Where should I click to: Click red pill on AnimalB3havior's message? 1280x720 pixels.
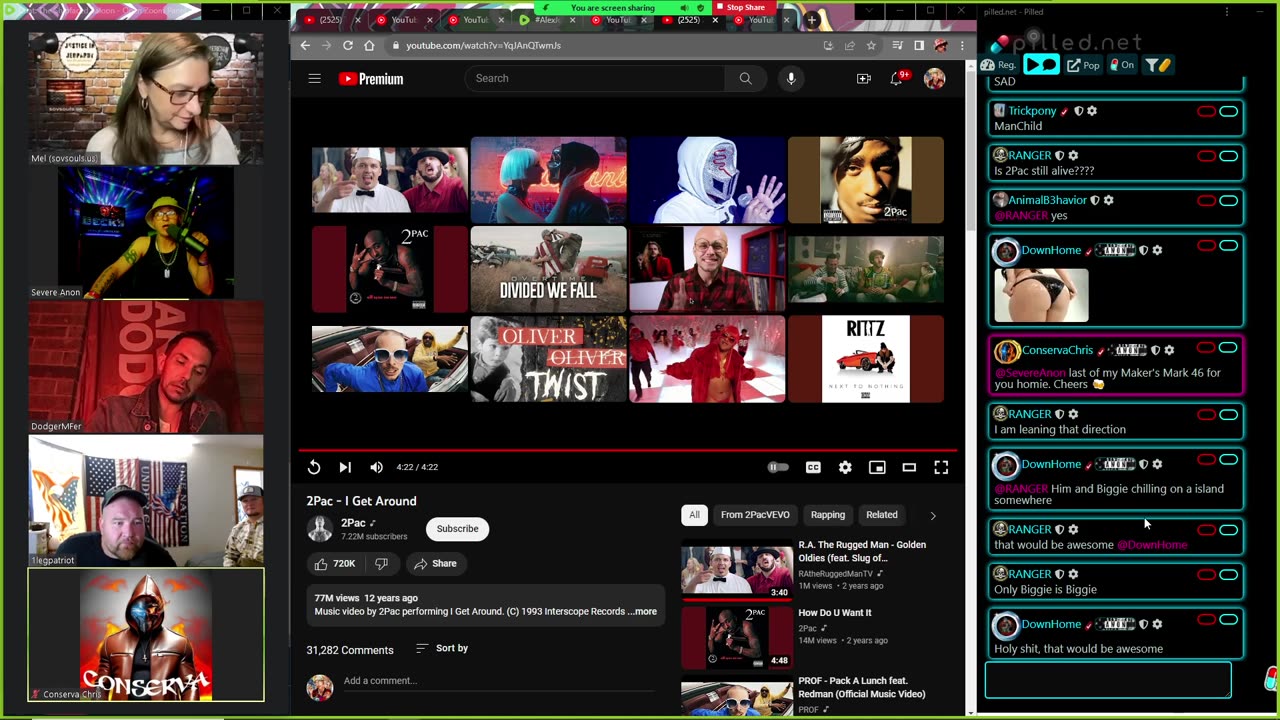1206,201
